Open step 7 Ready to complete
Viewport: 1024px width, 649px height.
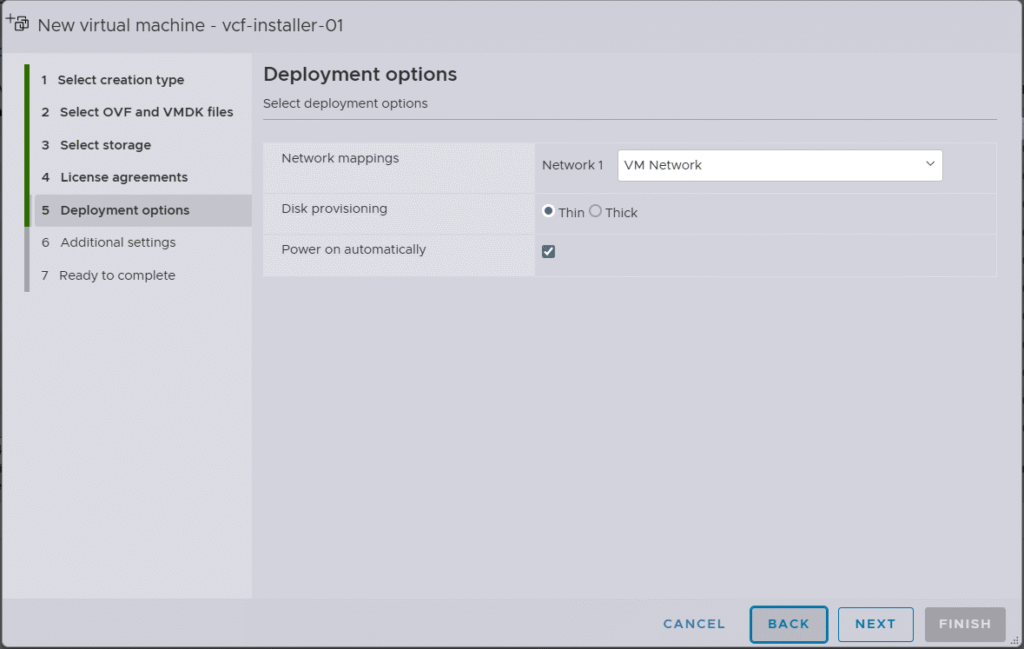pos(117,275)
